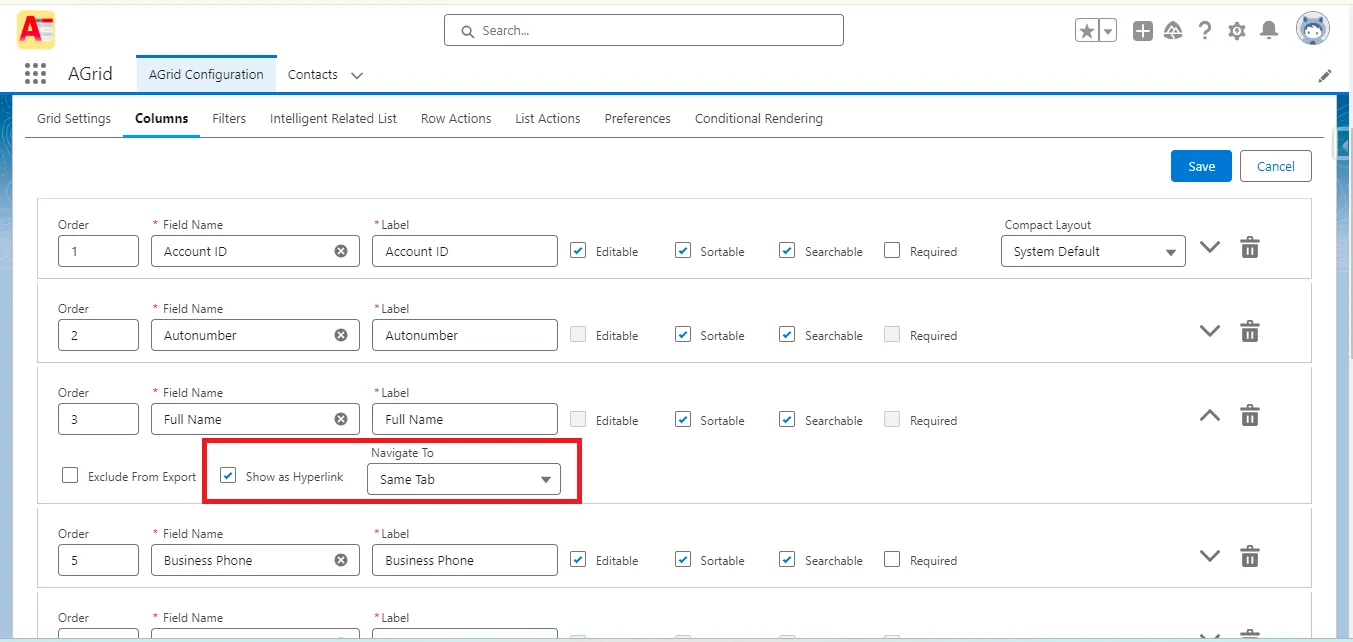The image size is (1353, 642).
Task: Open the App Launcher waffle icon
Action: click(34, 73)
